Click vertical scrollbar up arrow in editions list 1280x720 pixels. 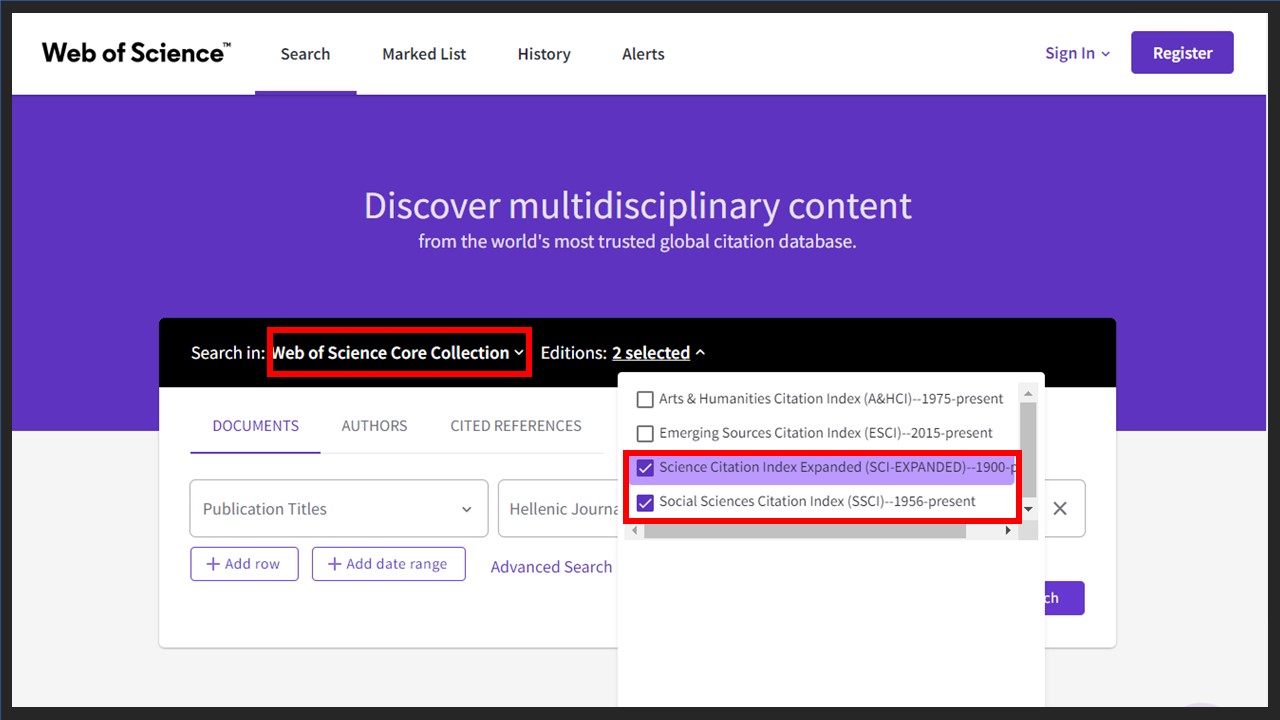[x=1028, y=391]
